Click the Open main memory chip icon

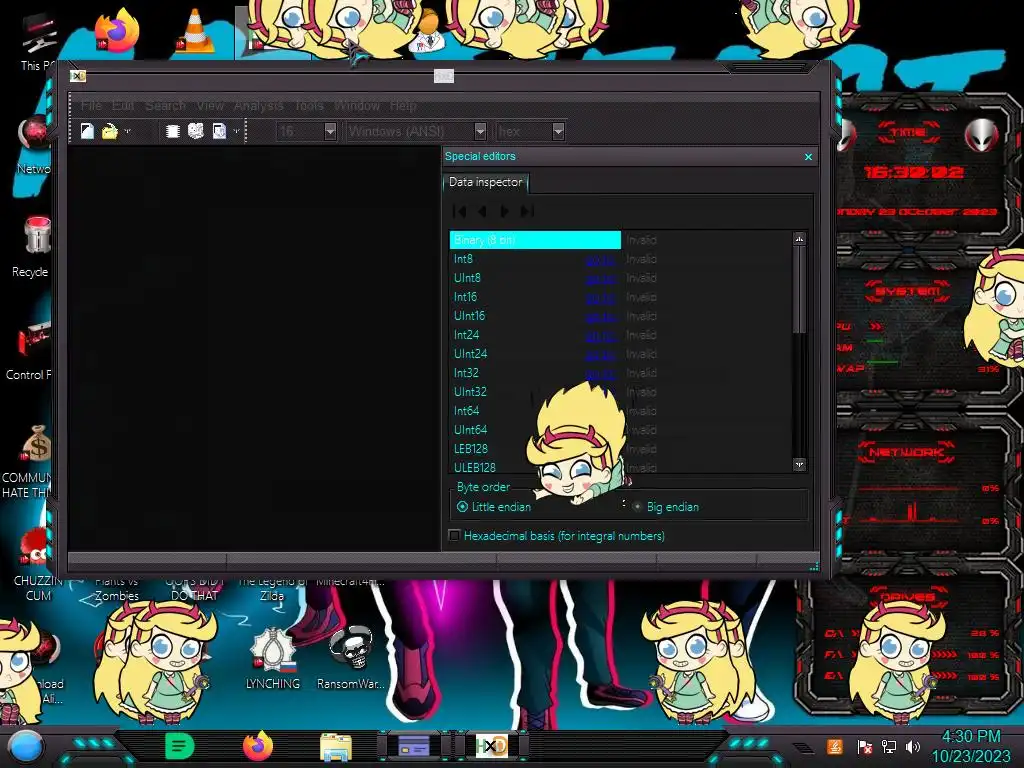point(173,131)
